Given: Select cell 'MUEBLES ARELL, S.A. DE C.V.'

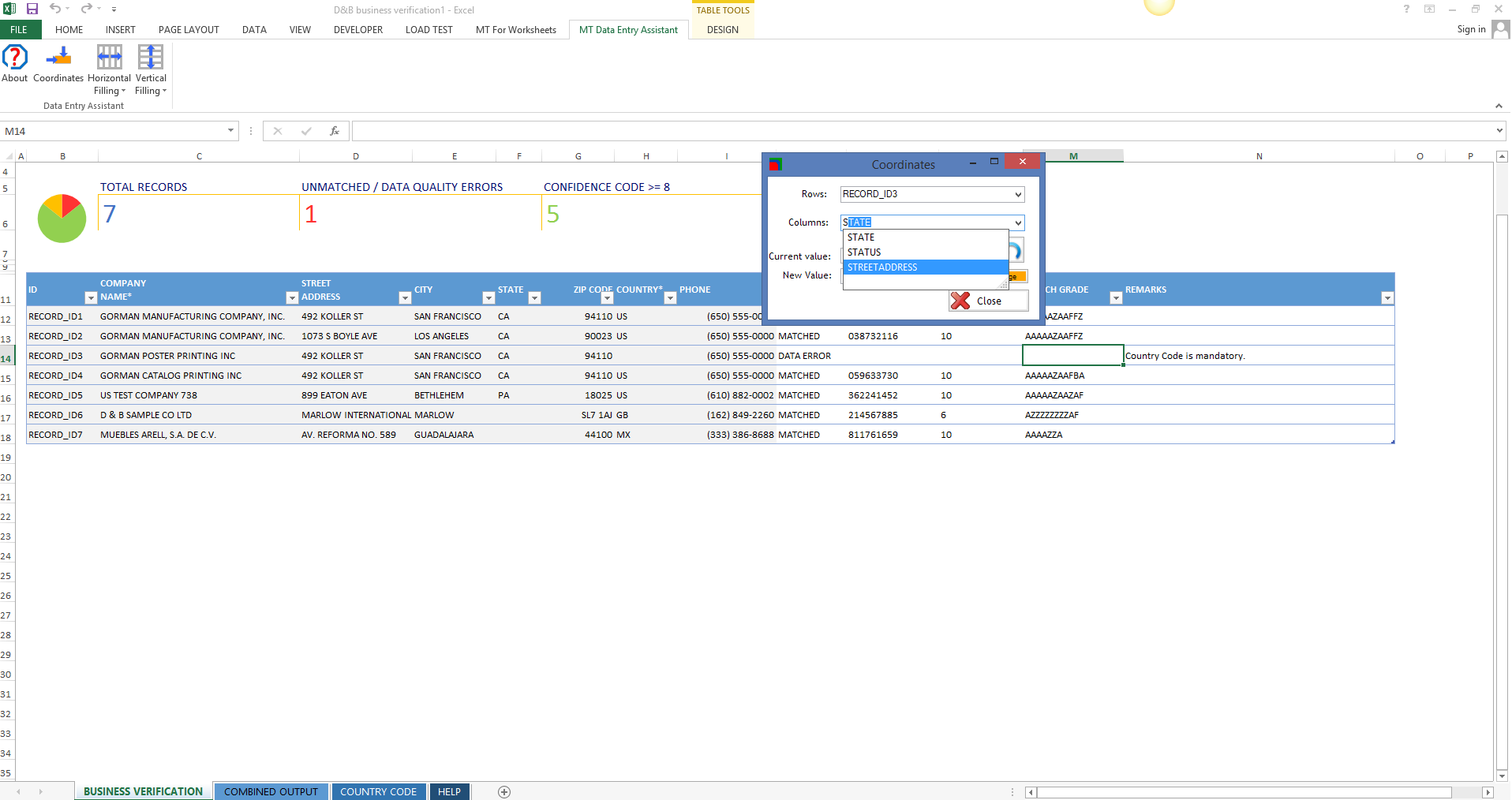Looking at the screenshot, I should (x=199, y=435).
